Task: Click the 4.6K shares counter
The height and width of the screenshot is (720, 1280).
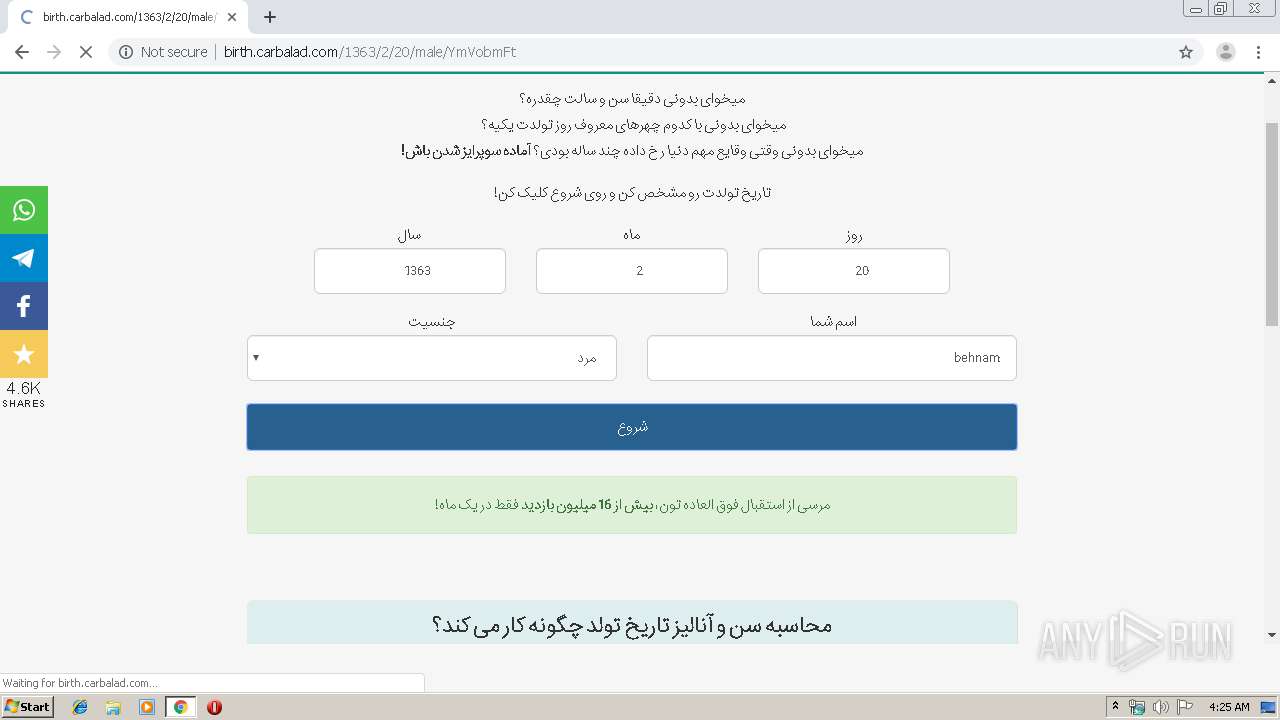Action: click(24, 394)
